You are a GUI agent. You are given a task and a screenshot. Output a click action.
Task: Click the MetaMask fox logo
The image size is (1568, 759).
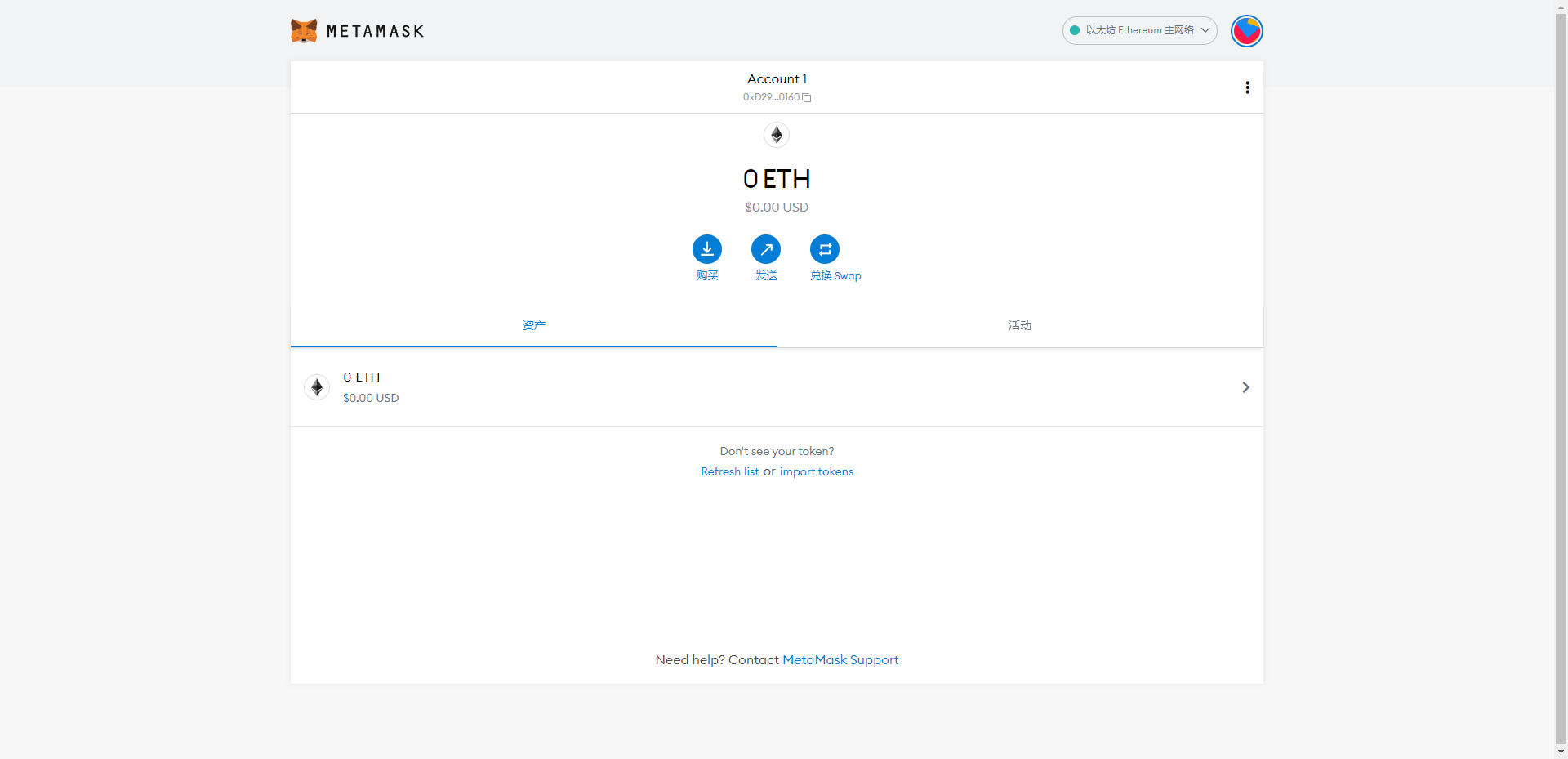[304, 31]
